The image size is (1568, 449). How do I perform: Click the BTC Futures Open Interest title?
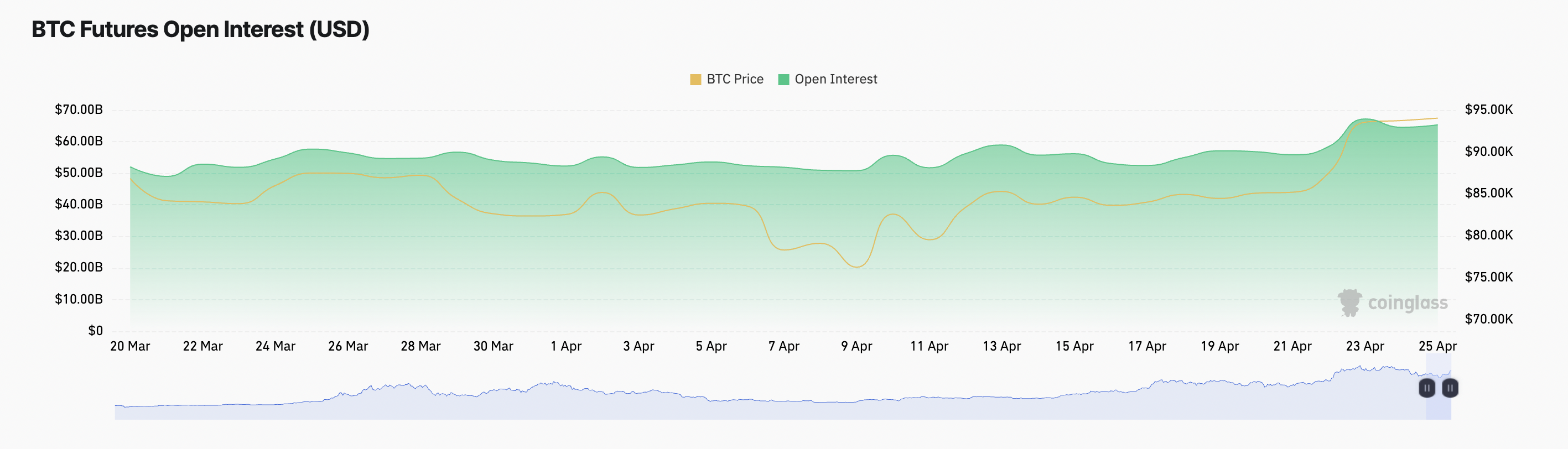[x=200, y=29]
